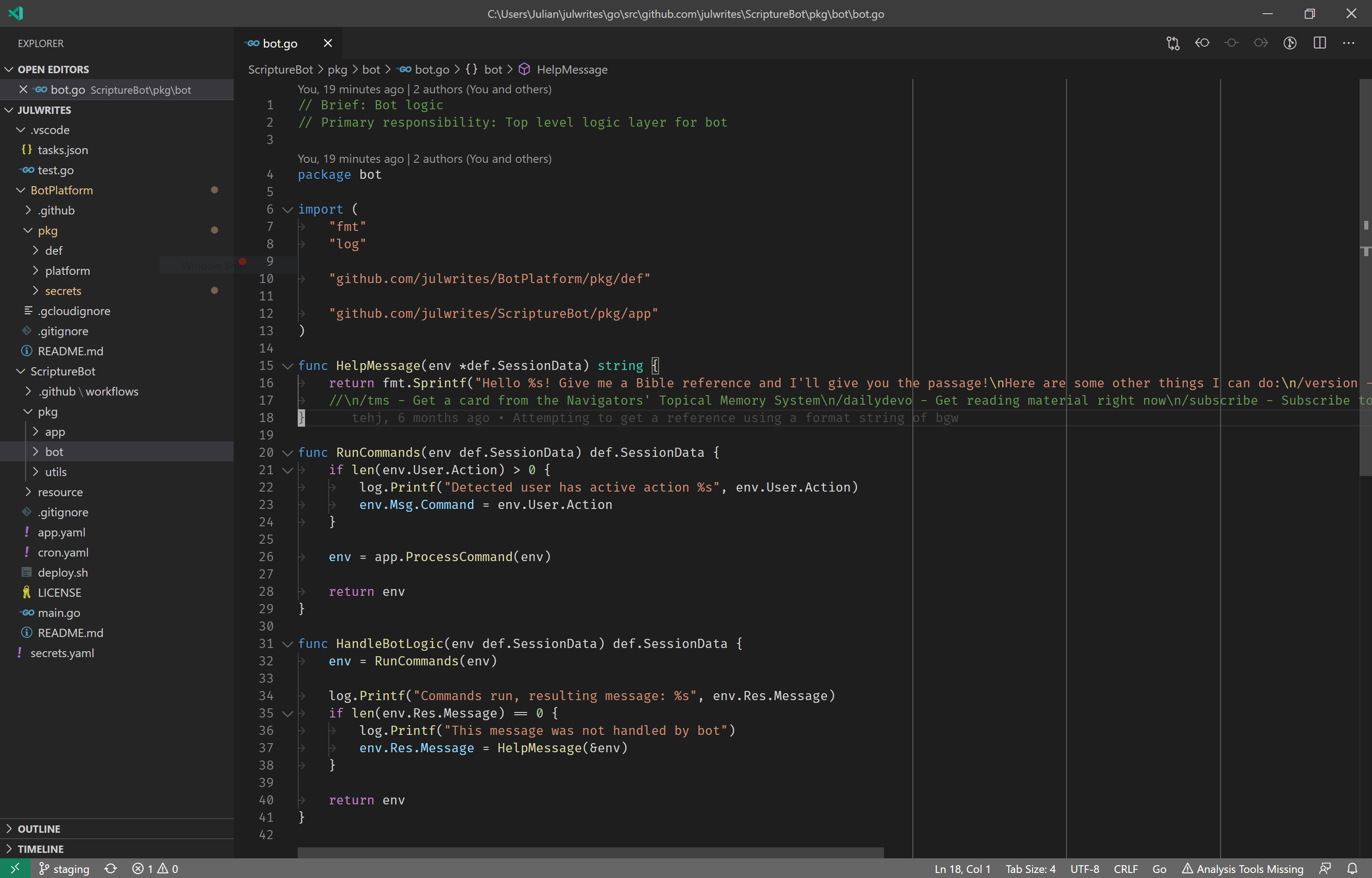Click the horizontal scrollbar of the editor
This screenshot has height=878, width=1372.
[x=590, y=852]
